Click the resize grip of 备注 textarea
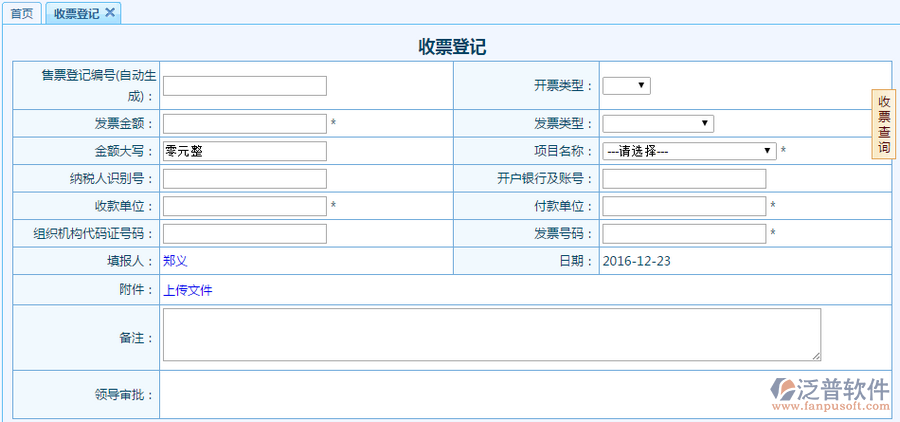This screenshot has height=422, width=900. pyautogui.click(x=816, y=356)
